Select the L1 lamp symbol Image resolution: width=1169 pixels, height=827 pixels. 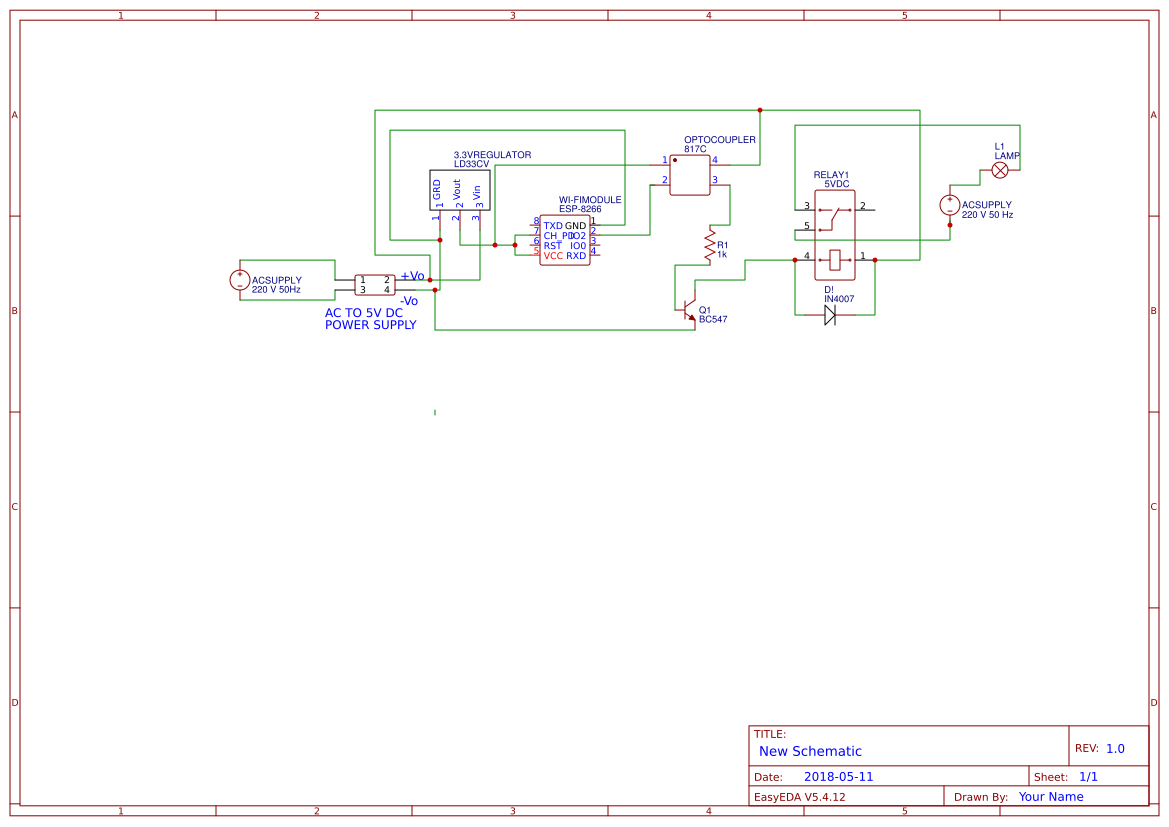point(999,170)
